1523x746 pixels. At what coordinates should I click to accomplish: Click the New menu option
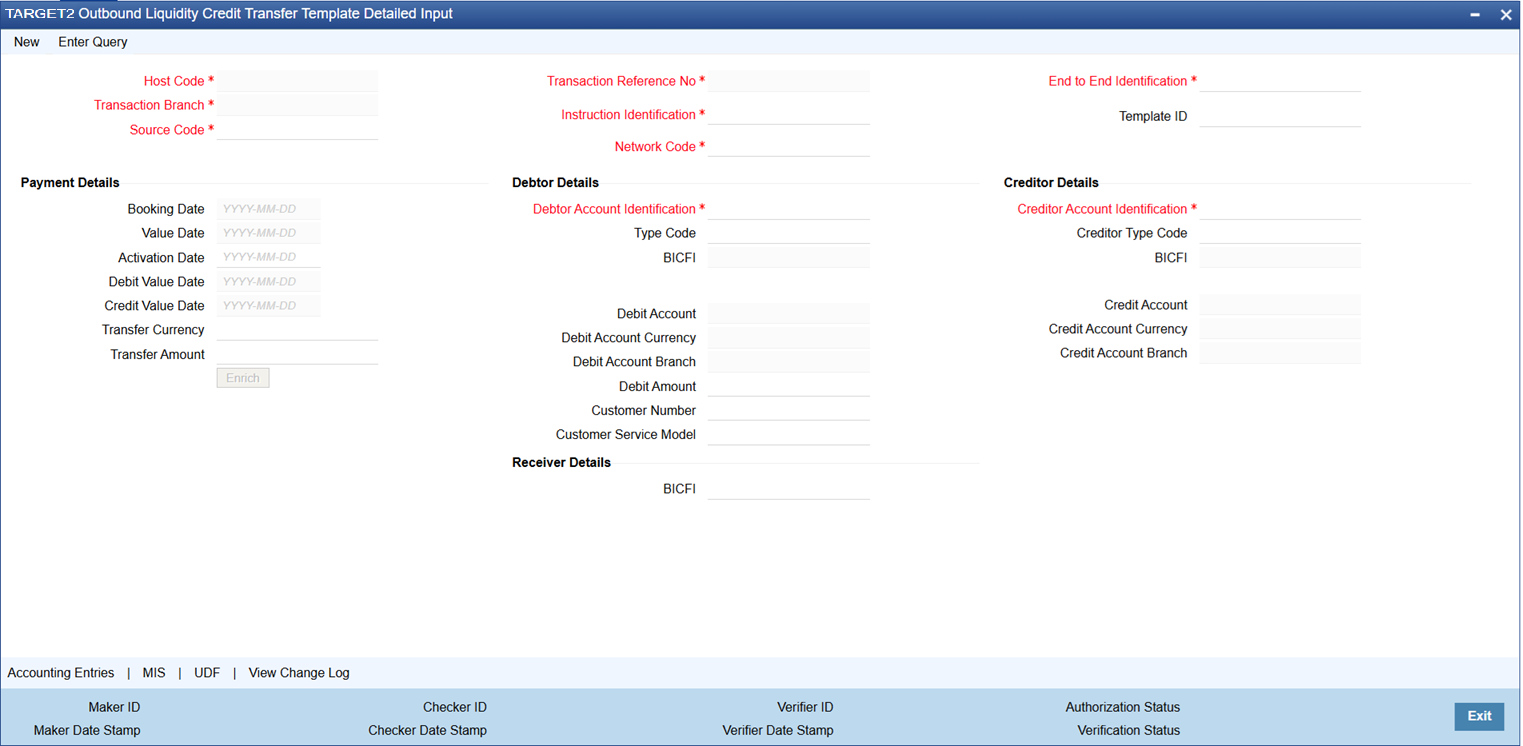(27, 42)
